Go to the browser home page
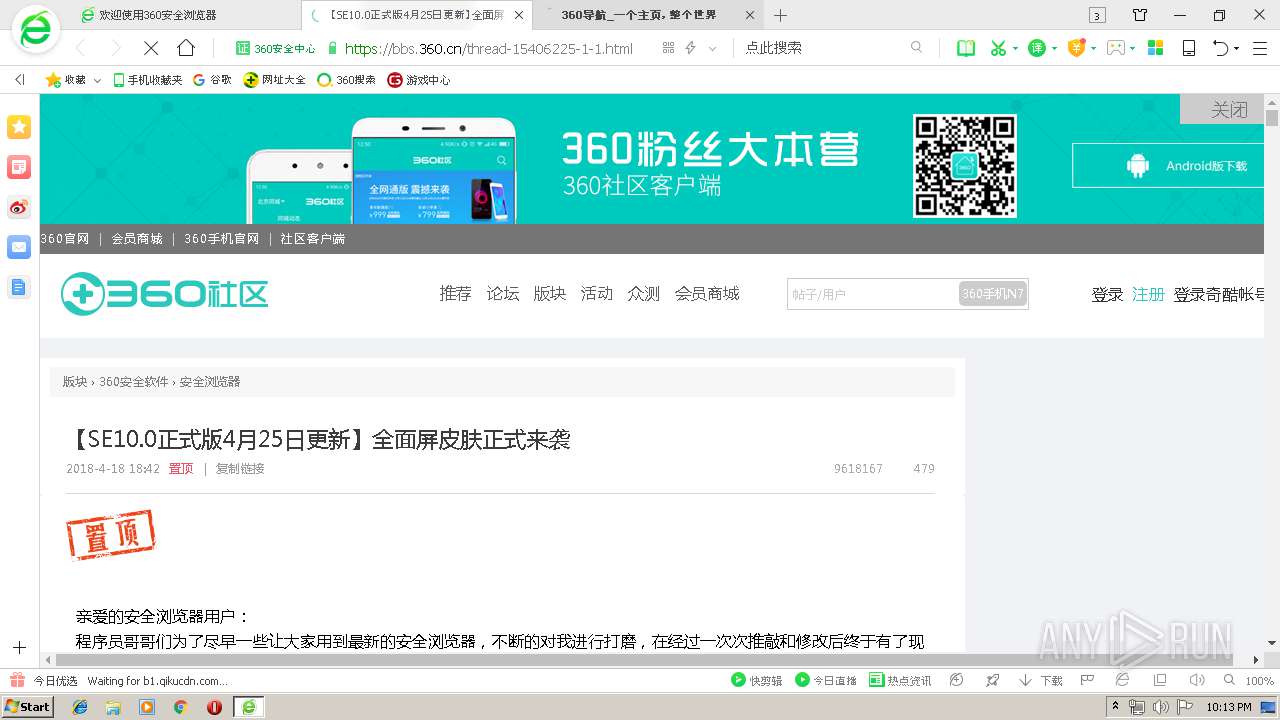 click(186, 48)
